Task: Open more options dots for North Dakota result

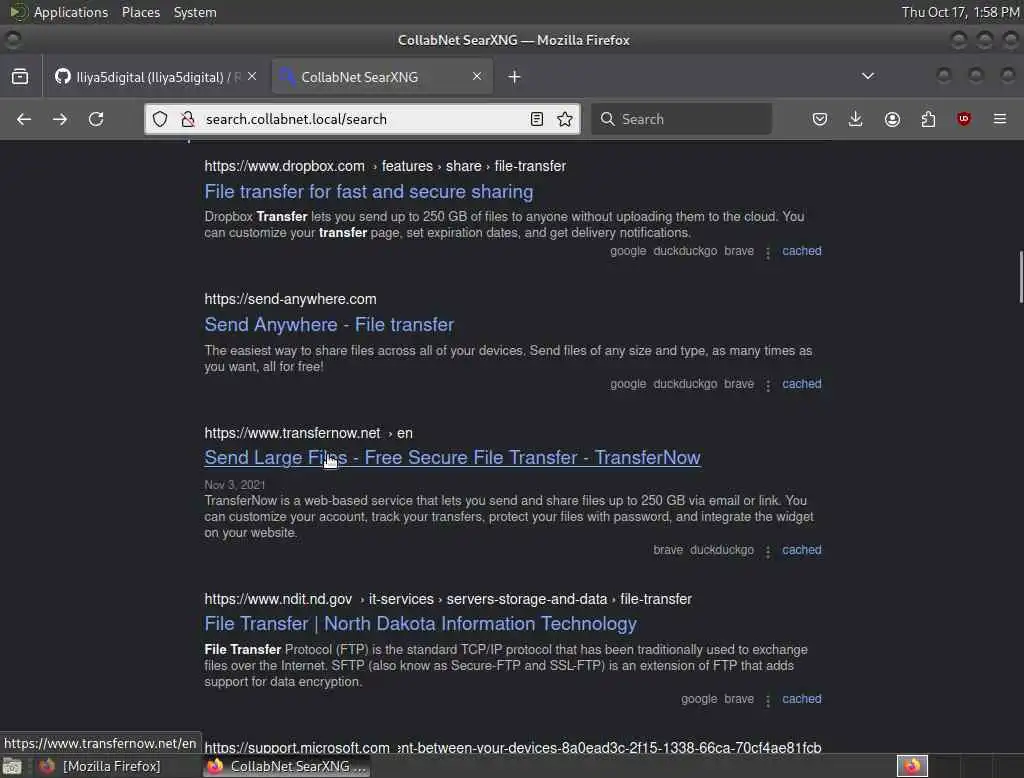Action: tap(768, 700)
